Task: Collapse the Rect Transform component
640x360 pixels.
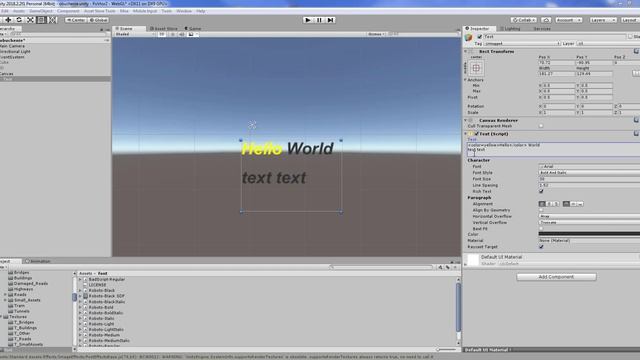Action: pyautogui.click(x=466, y=51)
